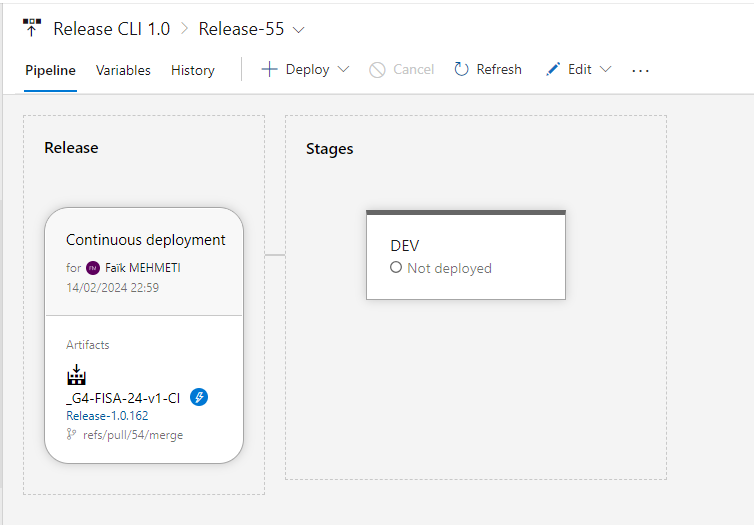This screenshot has width=754, height=525.
Task: Click the release pipeline icon beside the title
Action: coord(32,28)
